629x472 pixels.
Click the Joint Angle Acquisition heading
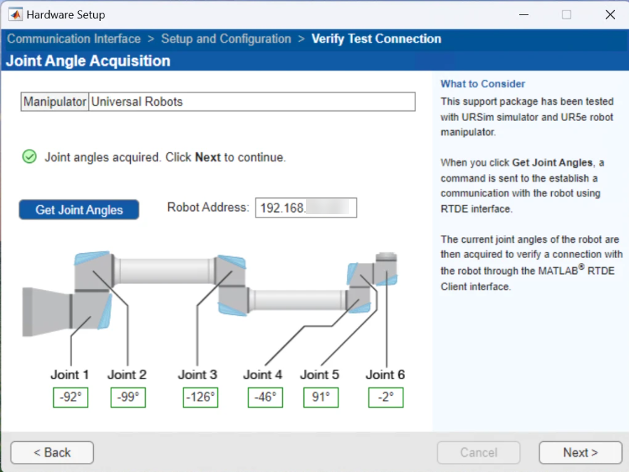coord(88,61)
